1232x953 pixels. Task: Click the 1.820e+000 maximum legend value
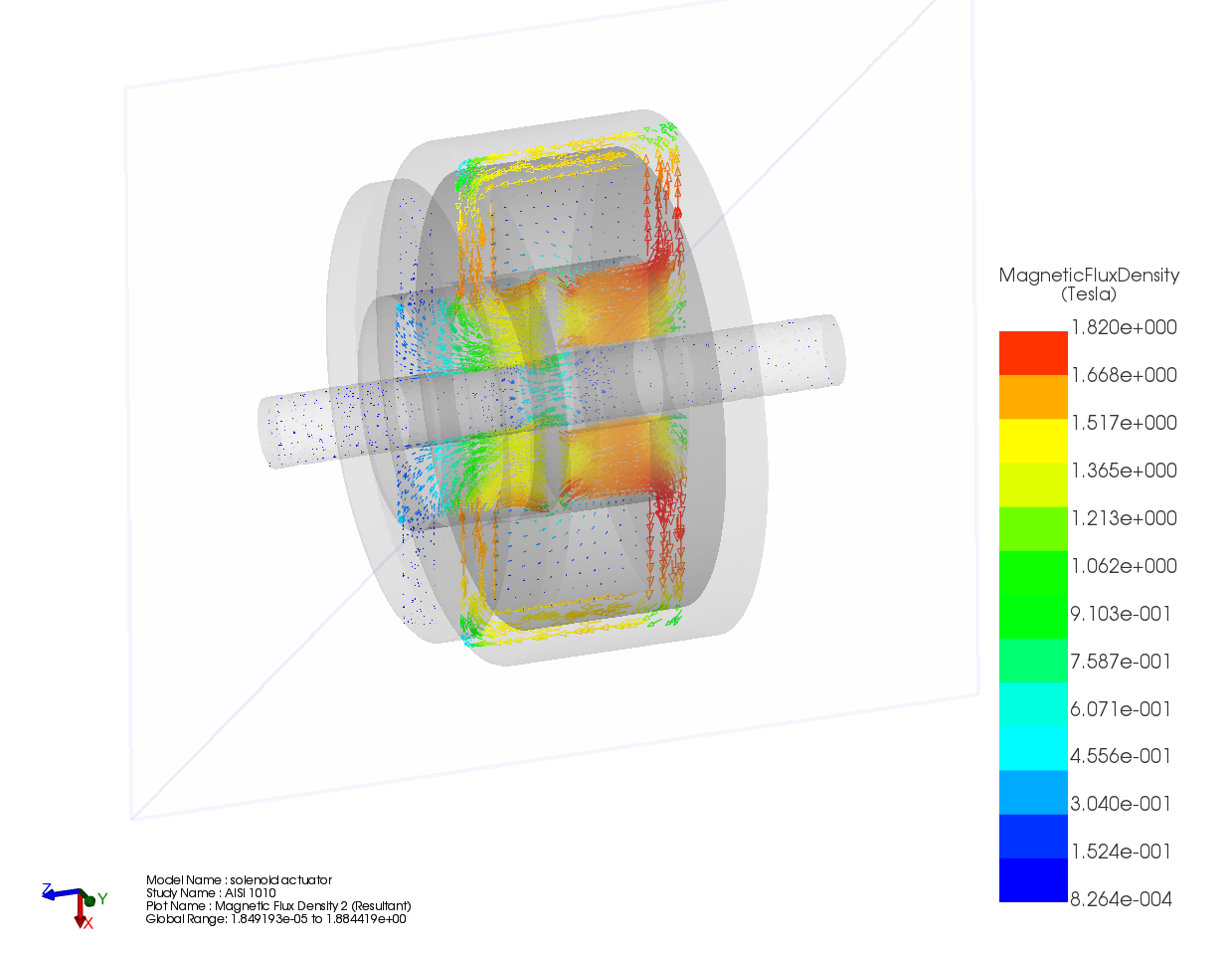coord(1123,327)
